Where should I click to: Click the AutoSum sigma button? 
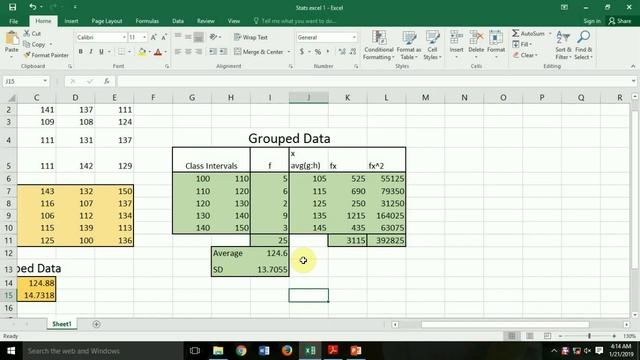(x=529, y=33)
